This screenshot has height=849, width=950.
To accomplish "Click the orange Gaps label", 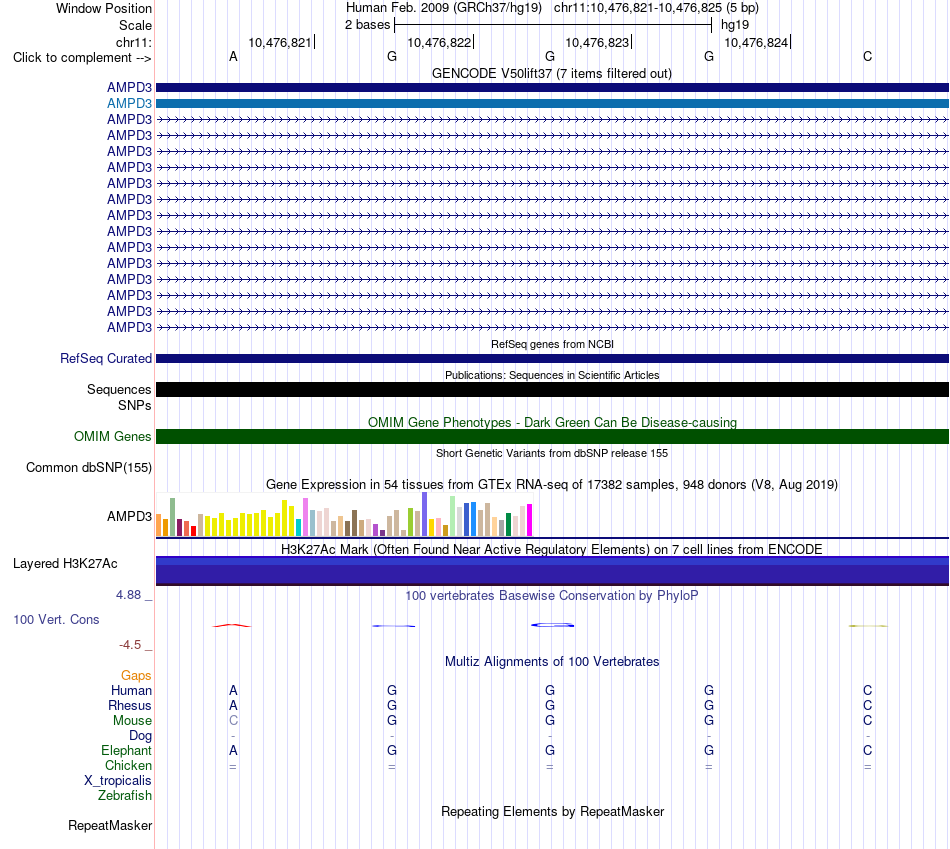I will click(136, 676).
